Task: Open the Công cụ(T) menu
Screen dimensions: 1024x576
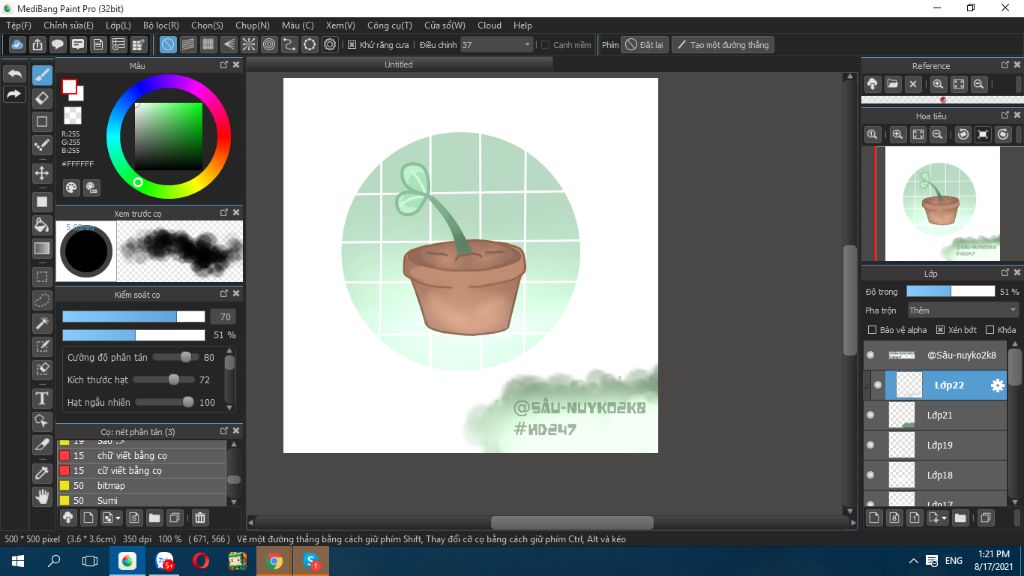Action: 389,25
